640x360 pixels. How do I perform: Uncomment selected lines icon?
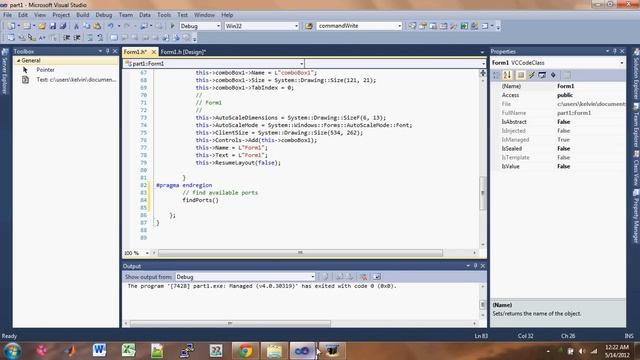pyautogui.click(x=100, y=38)
